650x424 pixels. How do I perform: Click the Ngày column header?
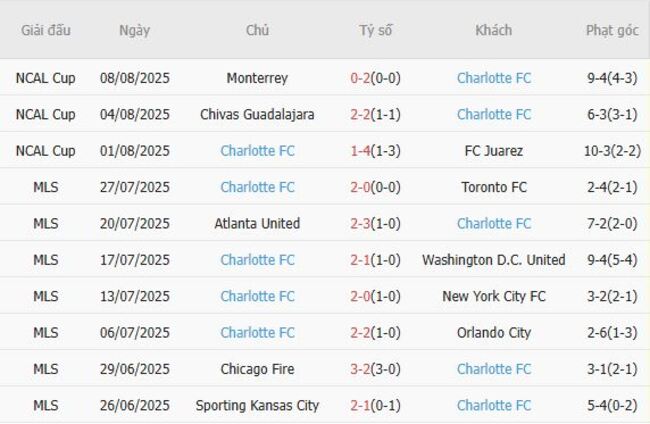point(134,30)
